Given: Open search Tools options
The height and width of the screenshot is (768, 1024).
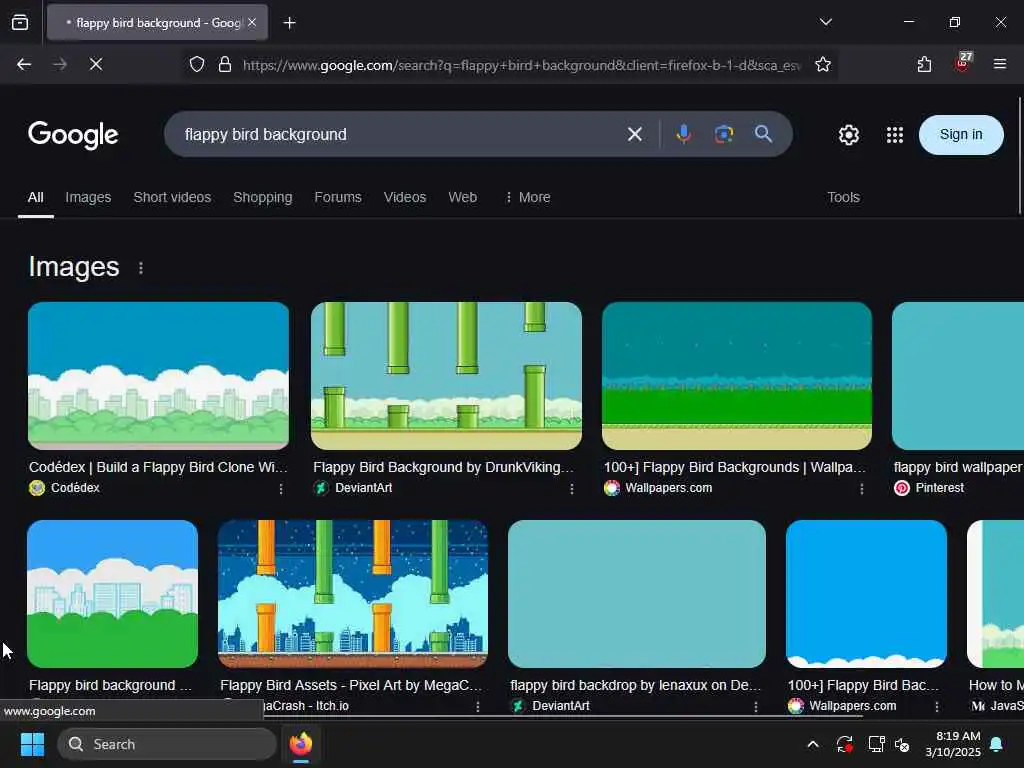Looking at the screenshot, I should pyautogui.click(x=843, y=197).
